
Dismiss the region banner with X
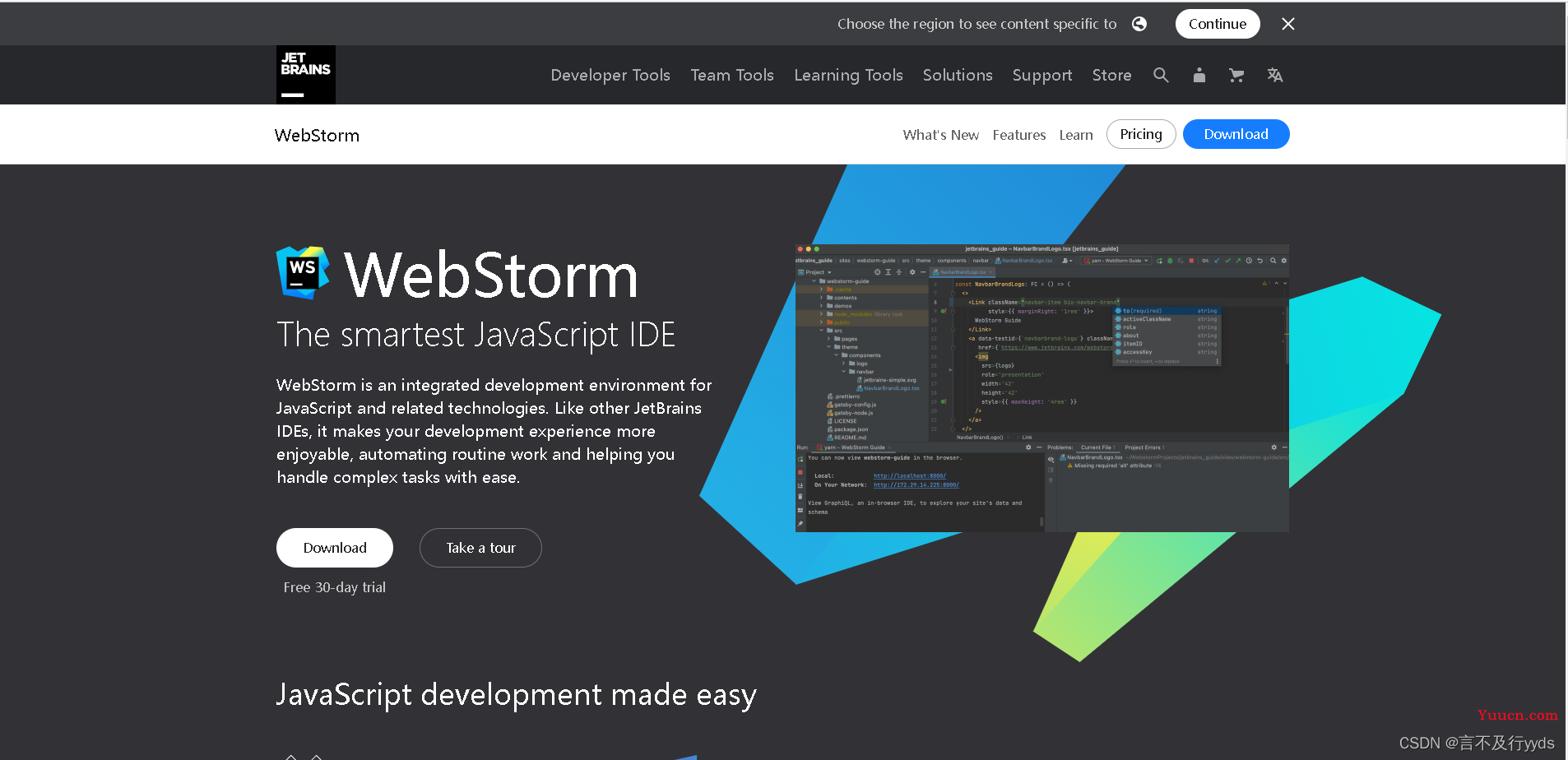coord(1288,24)
